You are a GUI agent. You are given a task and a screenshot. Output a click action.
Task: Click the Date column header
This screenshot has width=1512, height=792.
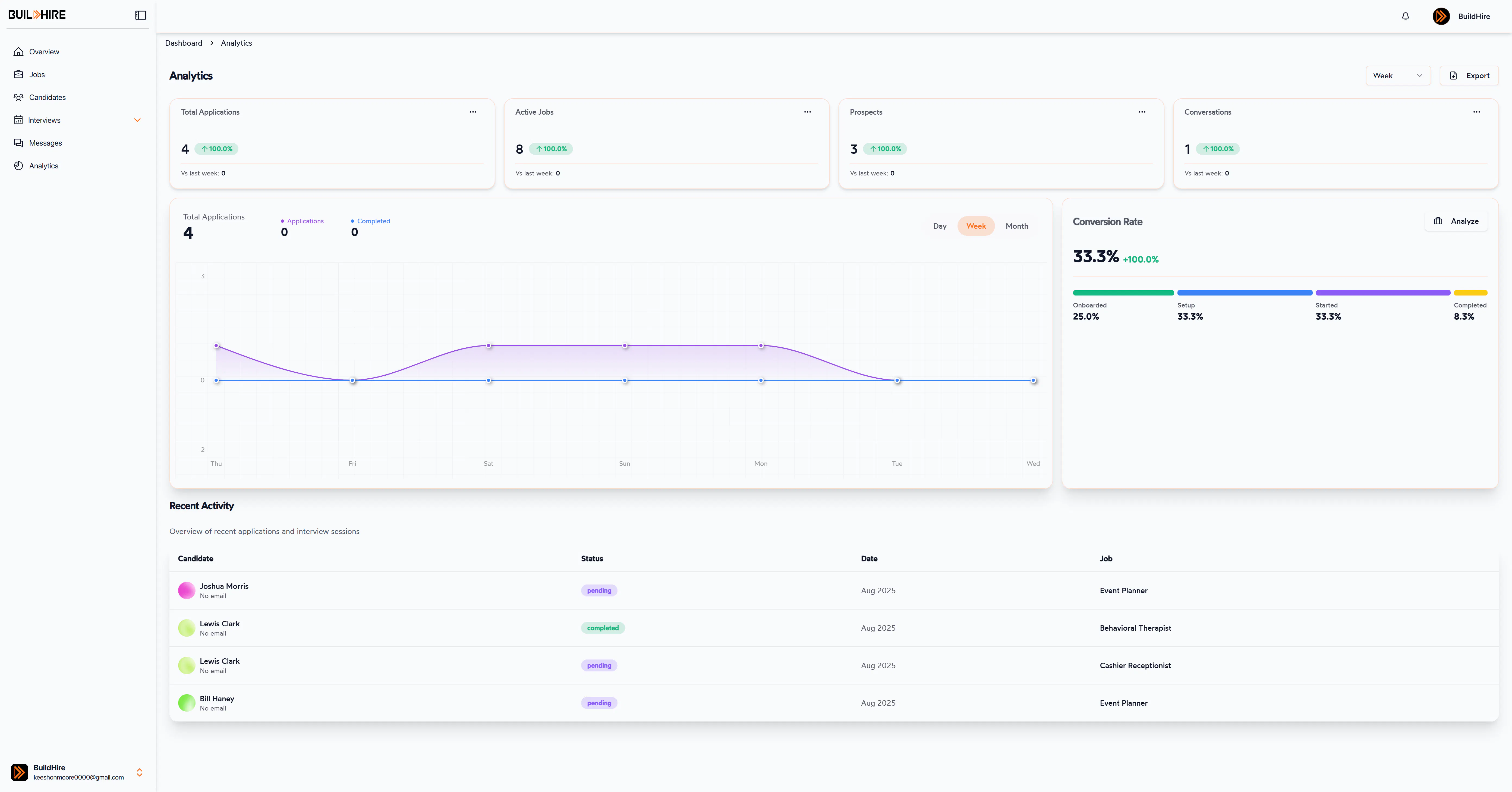click(x=869, y=559)
